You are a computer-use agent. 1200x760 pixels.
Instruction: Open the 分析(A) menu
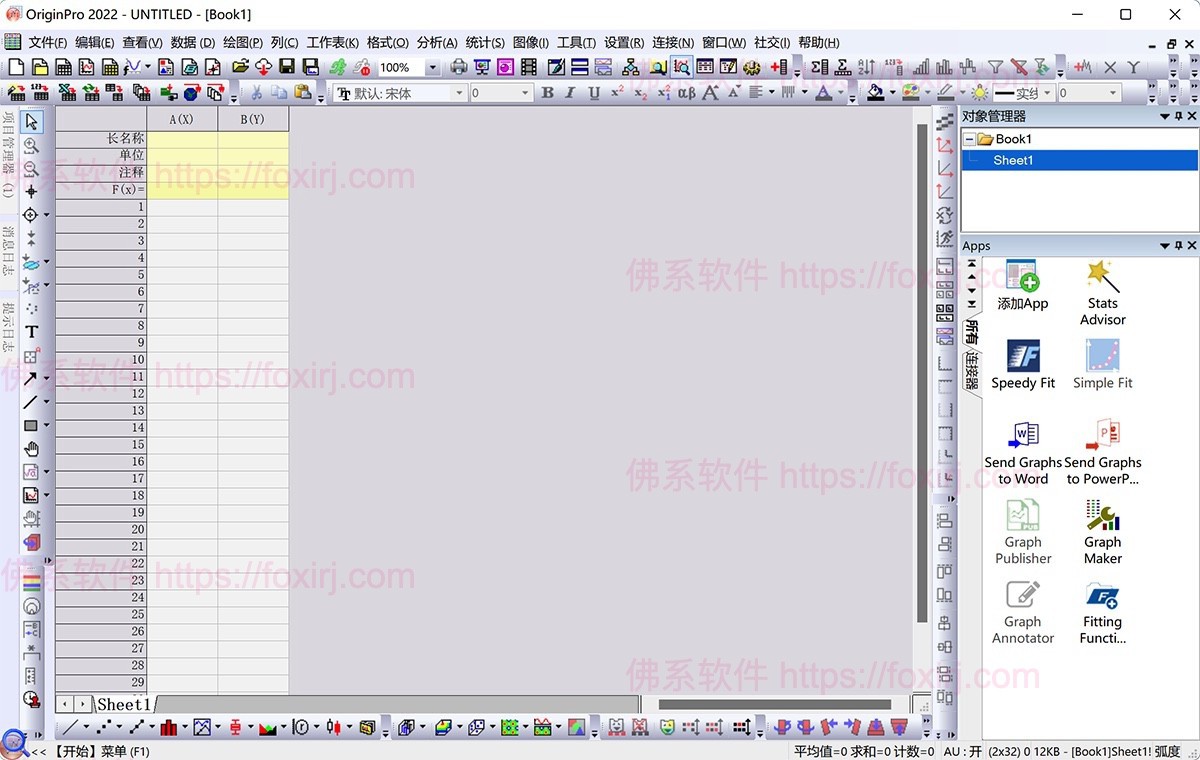[x=437, y=42]
